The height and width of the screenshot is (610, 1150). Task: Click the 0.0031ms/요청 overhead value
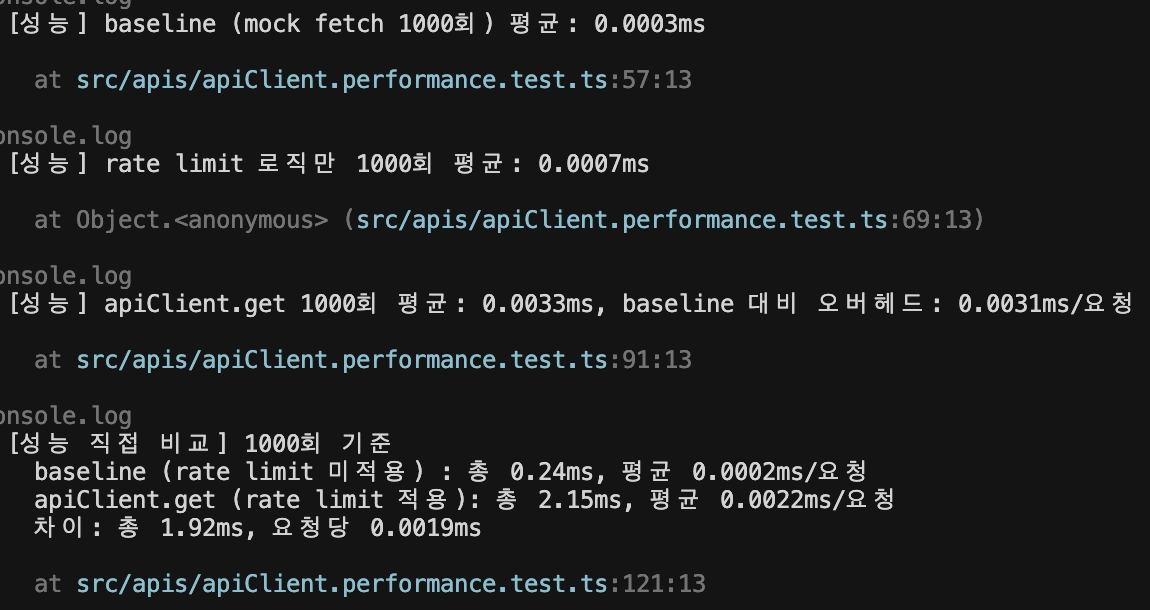pos(1045,304)
